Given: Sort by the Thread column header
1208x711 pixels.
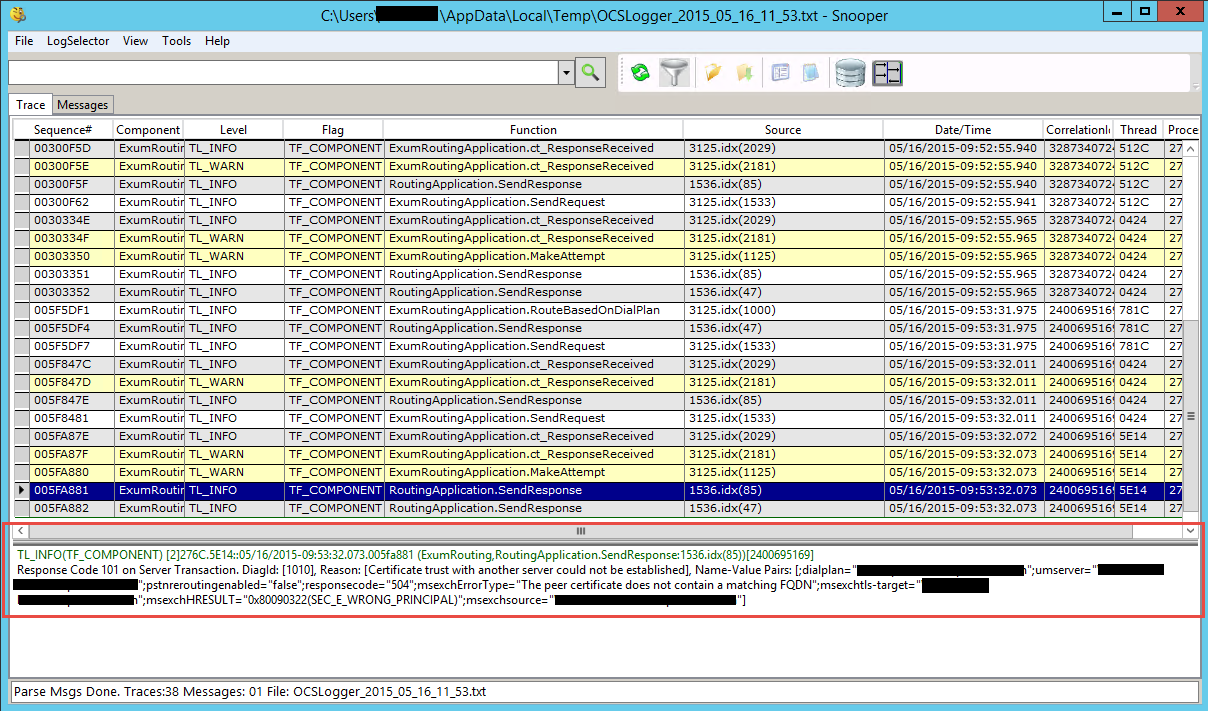Looking at the screenshot, I should (x=1138, y=130).
